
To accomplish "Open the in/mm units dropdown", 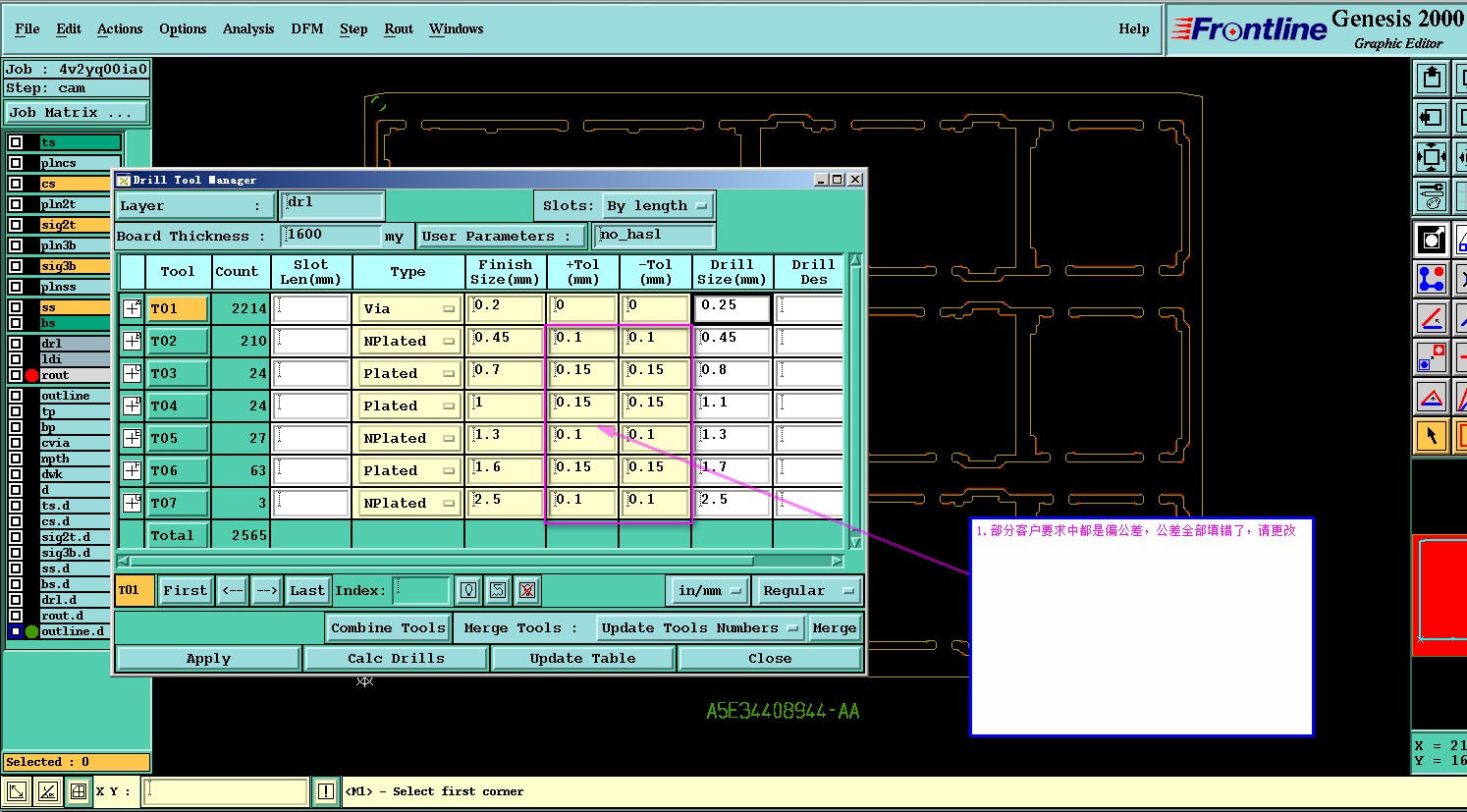I will (x=707, y=591).
